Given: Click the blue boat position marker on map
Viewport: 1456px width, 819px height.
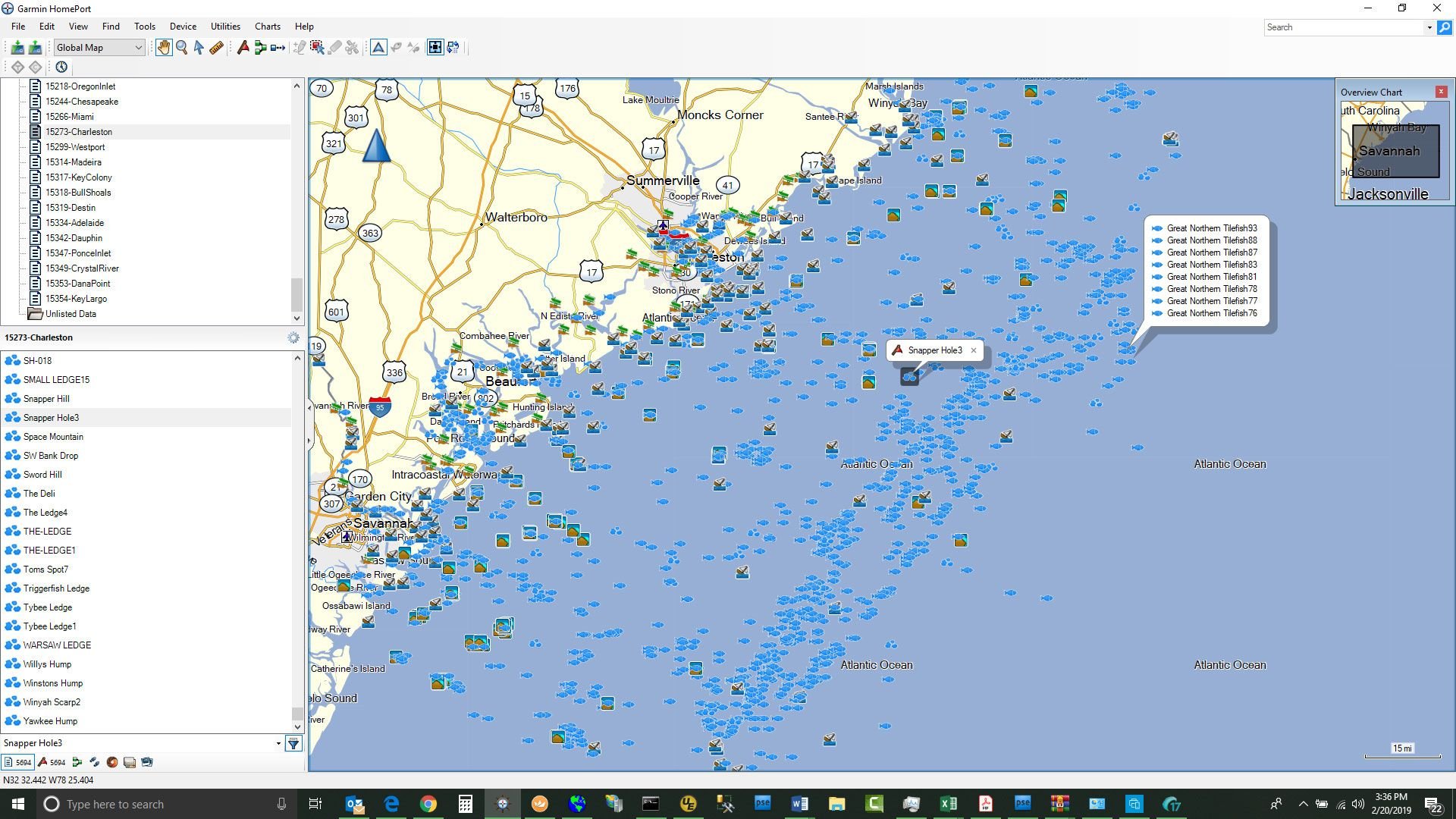Looking at the screenshot, I should click(x=376, y=146).
